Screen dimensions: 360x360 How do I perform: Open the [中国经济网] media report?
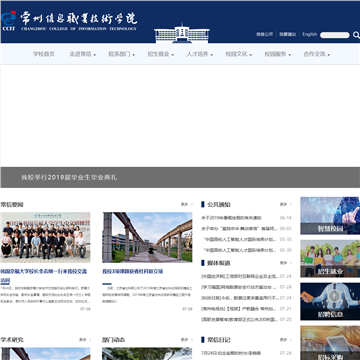click(239, 276)
